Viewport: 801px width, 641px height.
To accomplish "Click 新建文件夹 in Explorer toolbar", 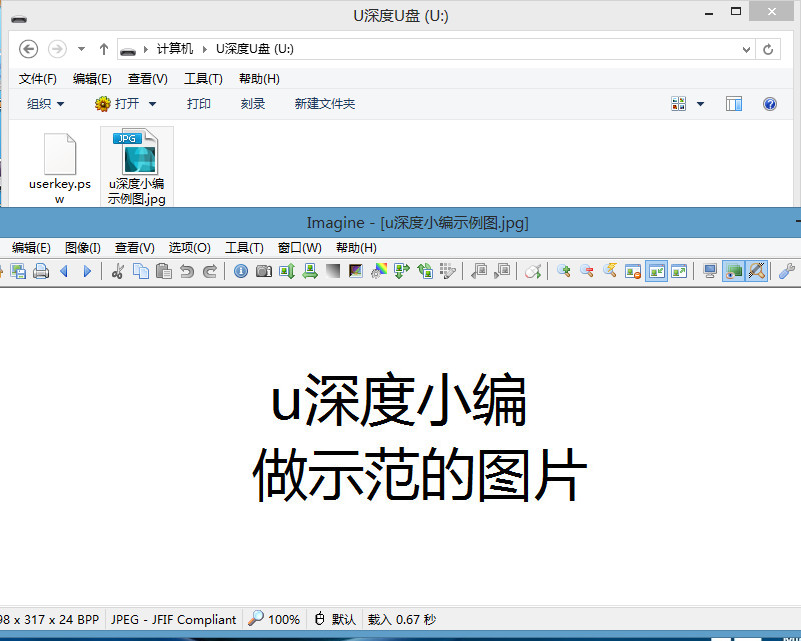I will tap(325, 104).
